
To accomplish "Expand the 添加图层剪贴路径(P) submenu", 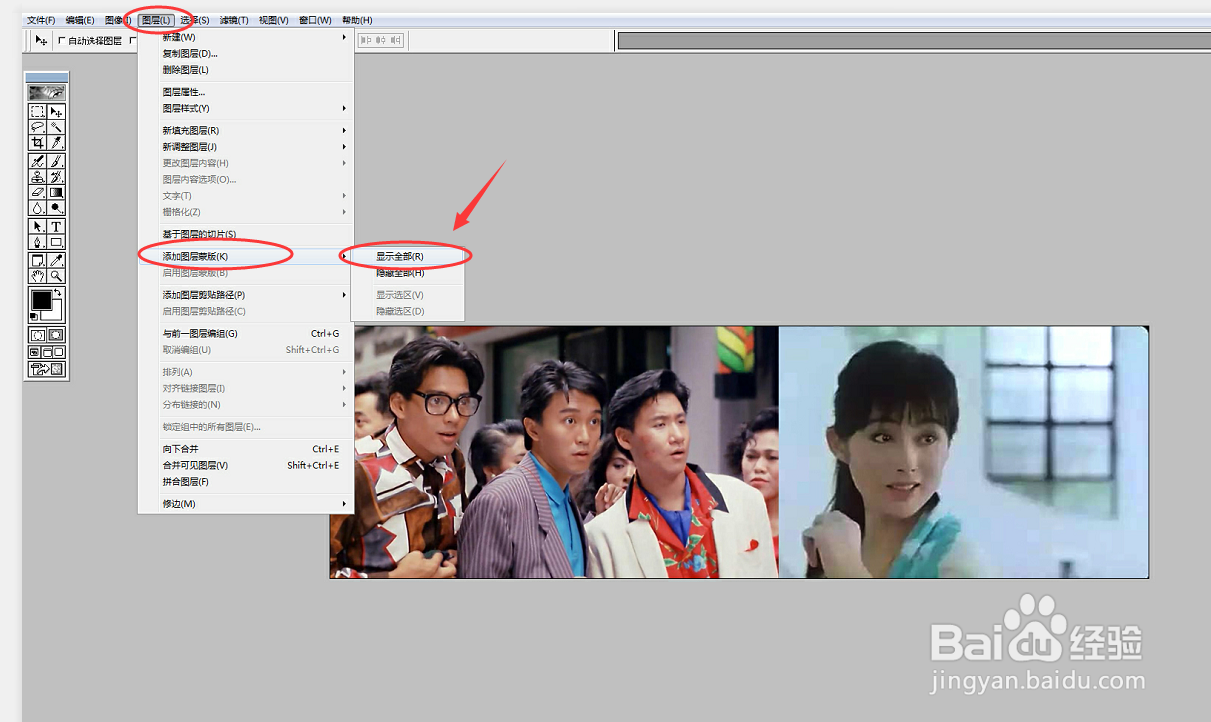I will coord(246,295).
